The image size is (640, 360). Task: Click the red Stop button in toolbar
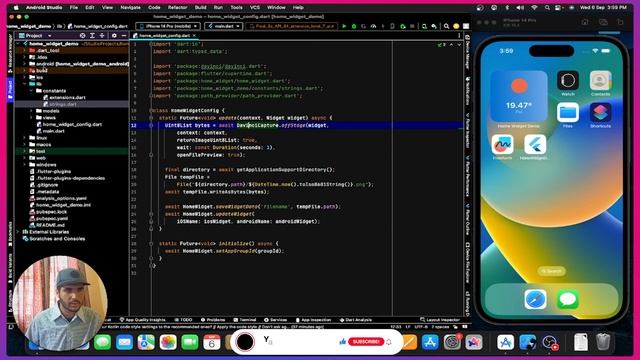(412, 26)
